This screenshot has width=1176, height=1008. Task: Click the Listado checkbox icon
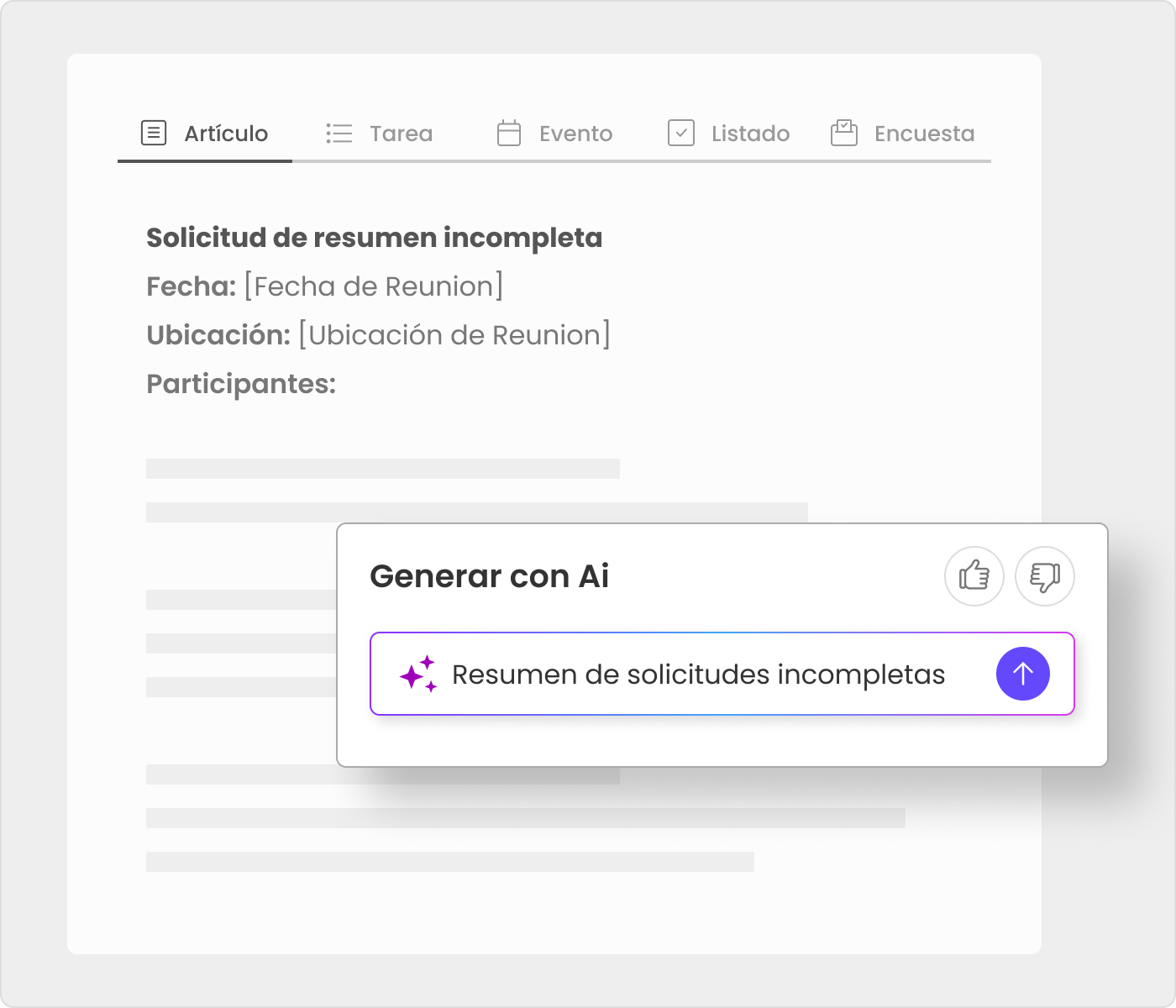(x=680, y=133)
